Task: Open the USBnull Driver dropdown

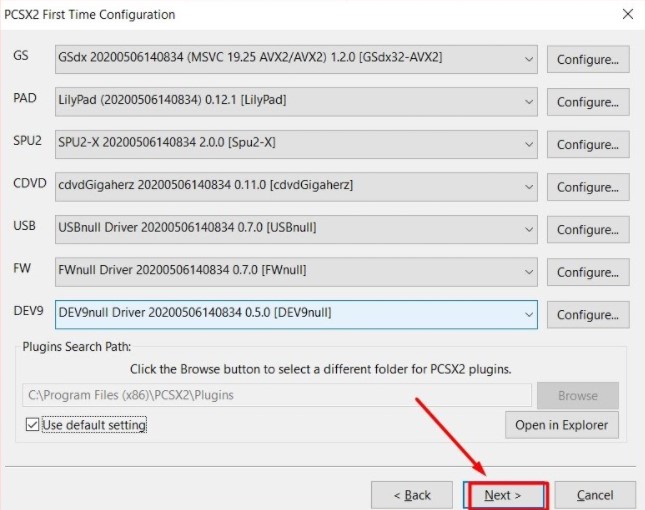Action: click(296, 228)
